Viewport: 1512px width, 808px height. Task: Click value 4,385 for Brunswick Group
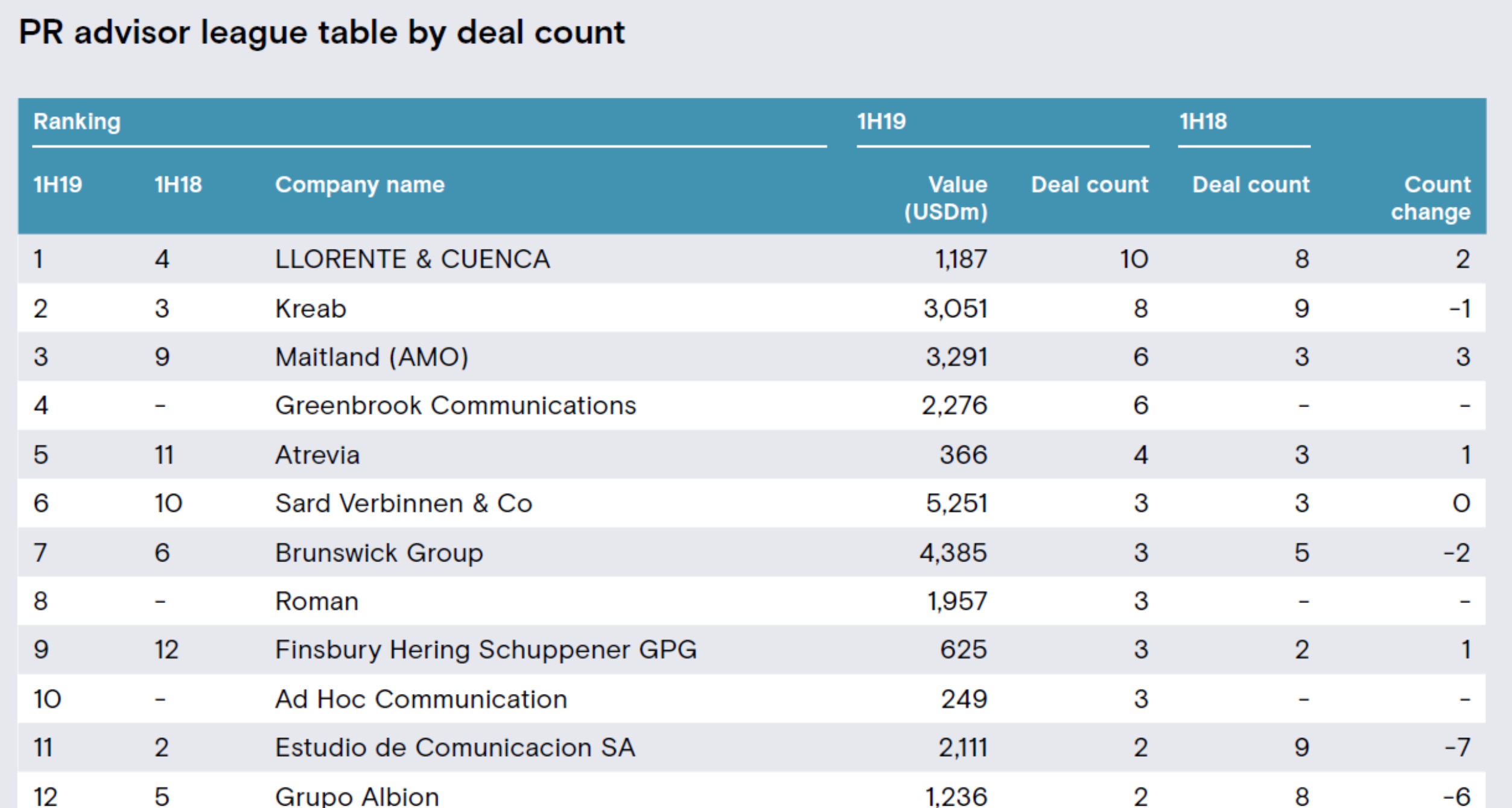click(953, 553)
